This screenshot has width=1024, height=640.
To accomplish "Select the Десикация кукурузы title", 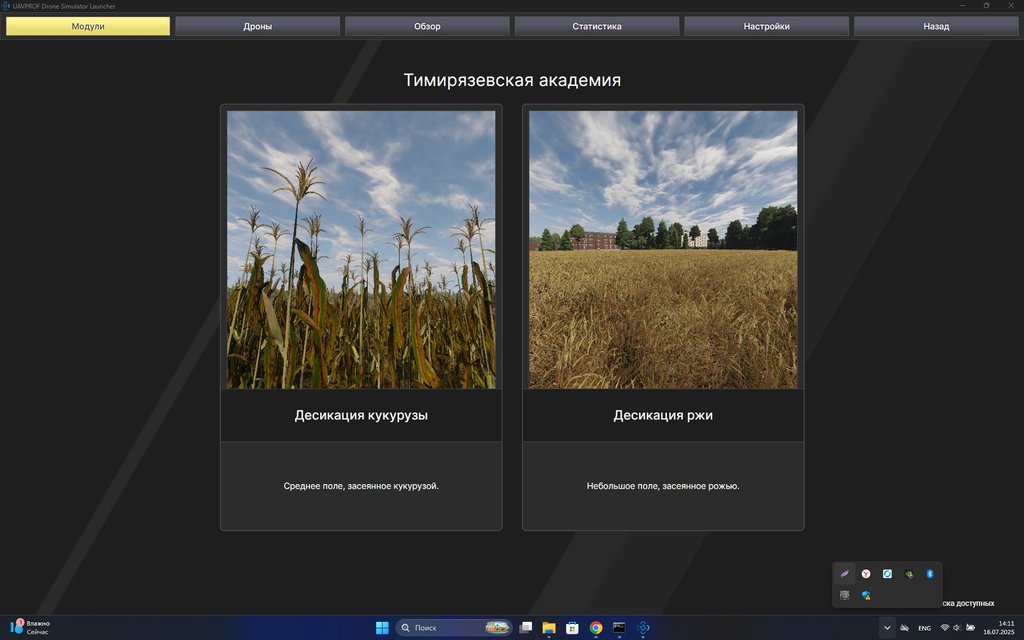I will 361,415.
